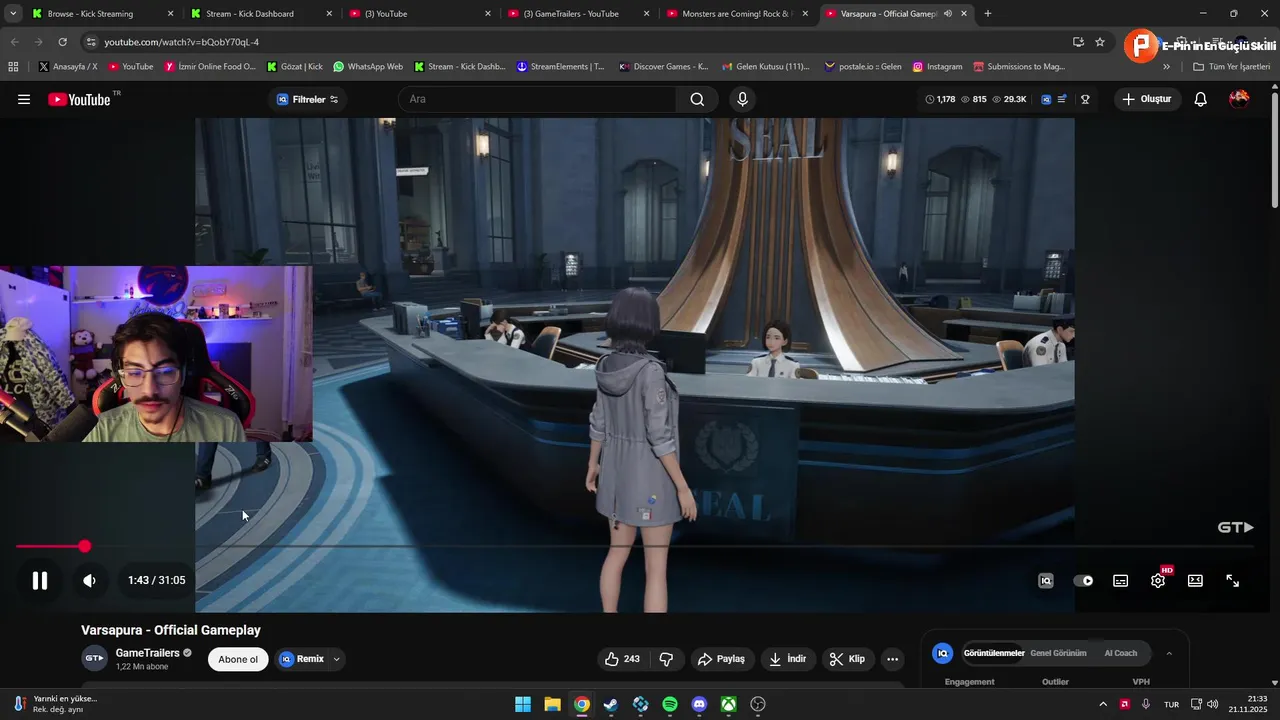Click the red playhead scrubber
Viewport: 1280px width, 720px height.
[85, 546]
